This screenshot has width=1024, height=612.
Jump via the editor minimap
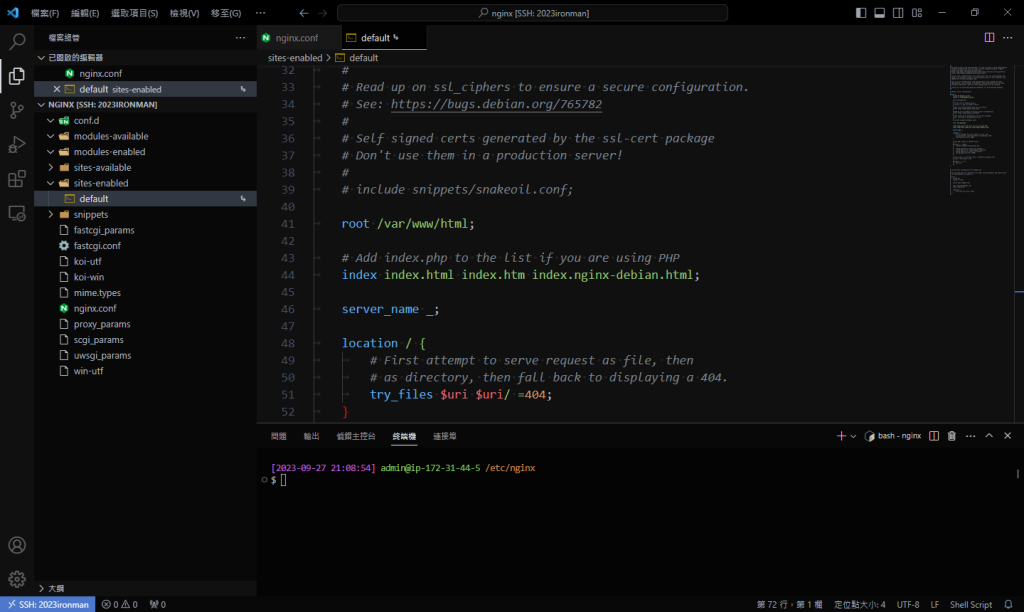pyautogui.click(x=980, y=129)
